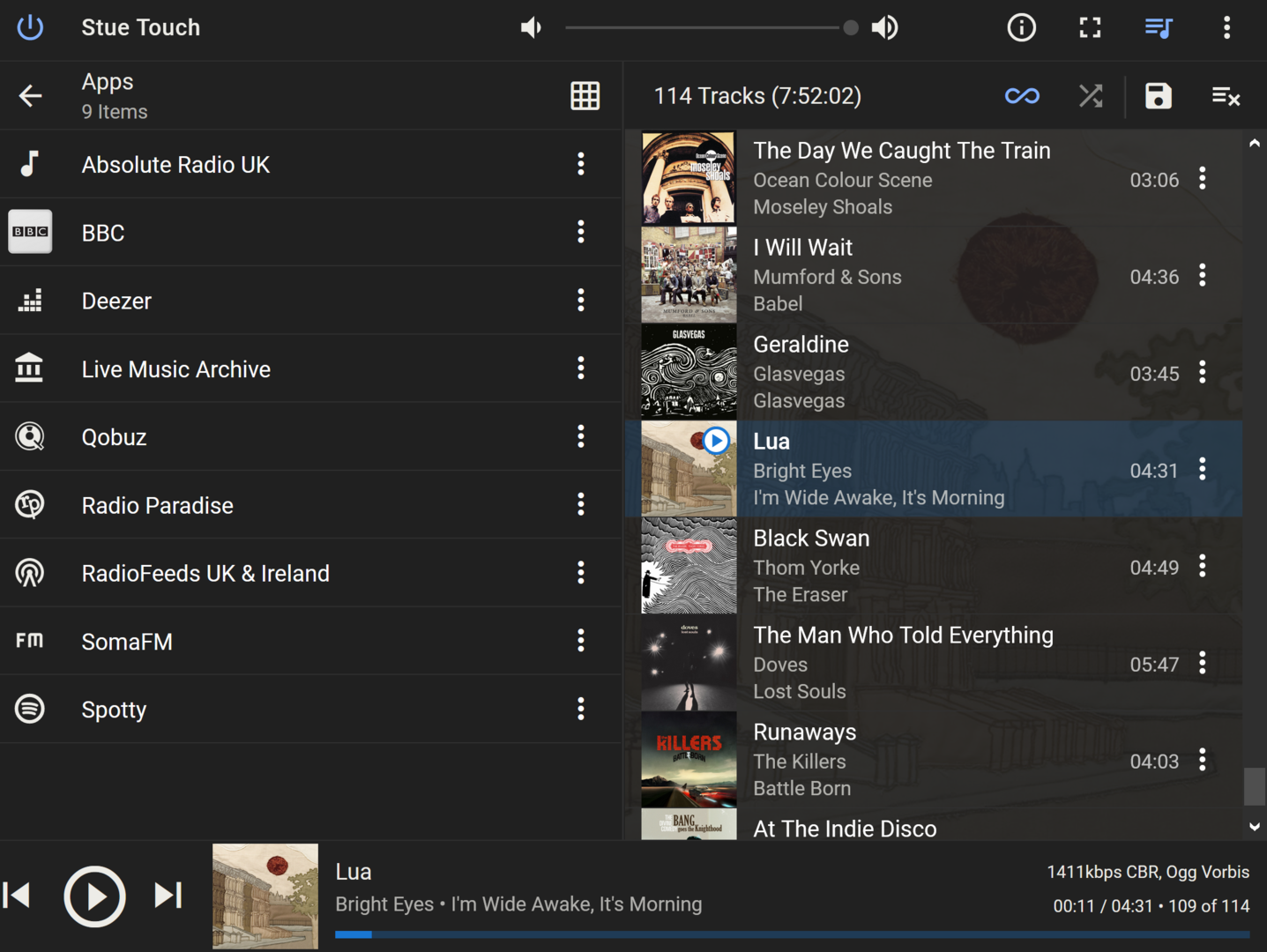The height and width of the screenshot is (952, 1267).
Task: Open Live Music Archive
Action: (311, 368)
